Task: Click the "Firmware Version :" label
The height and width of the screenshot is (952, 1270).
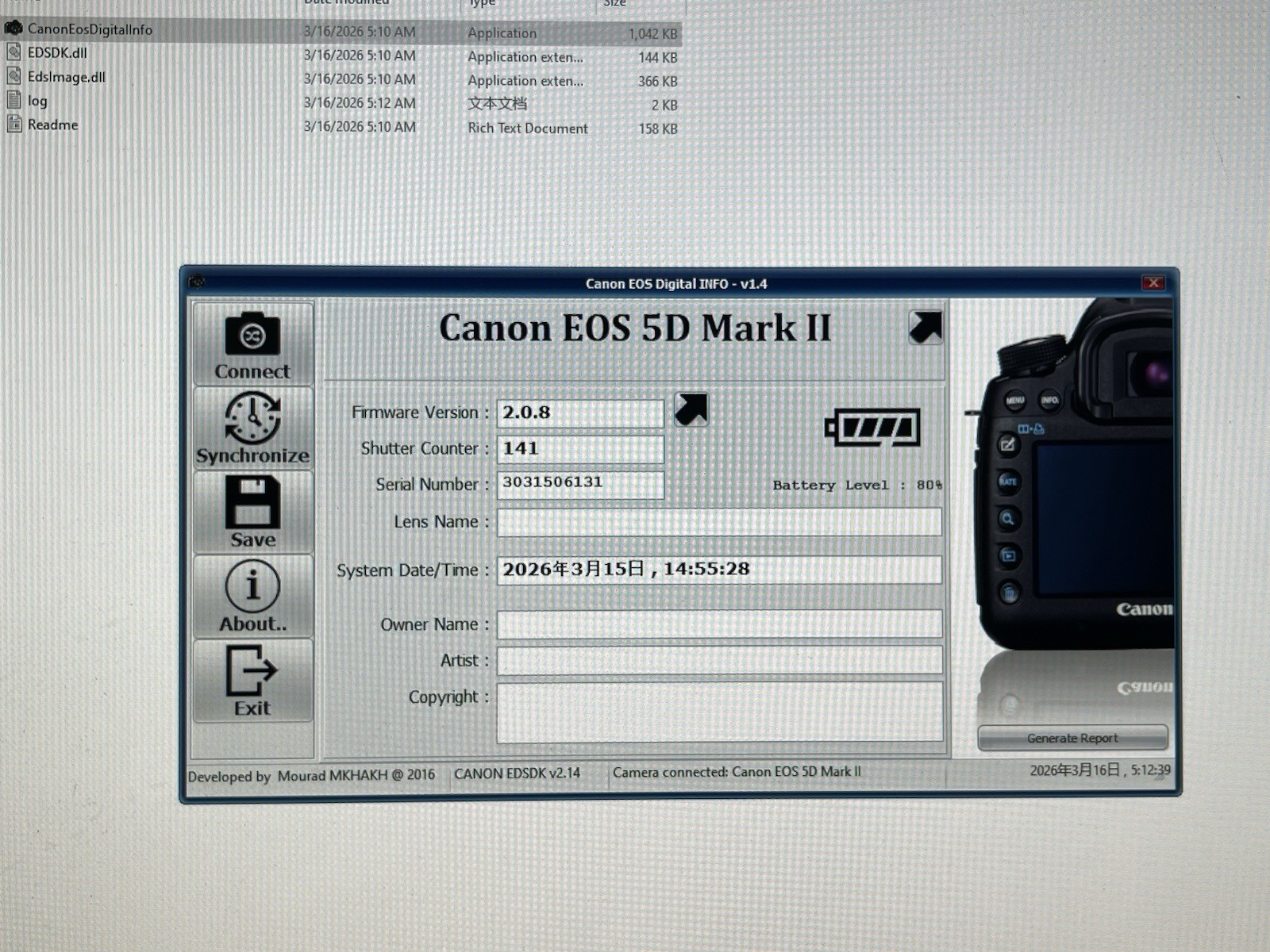Action: [x=421, y=413]
